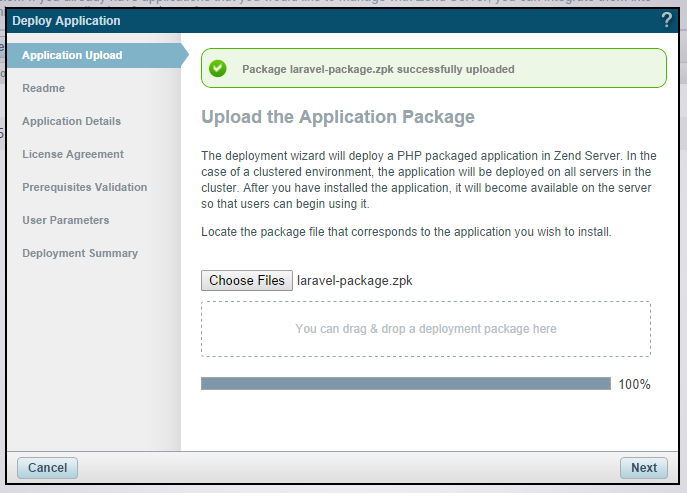Click the package successfully uploaded message
This screenshot has height=493, width=687.
[x=378, y=70]
